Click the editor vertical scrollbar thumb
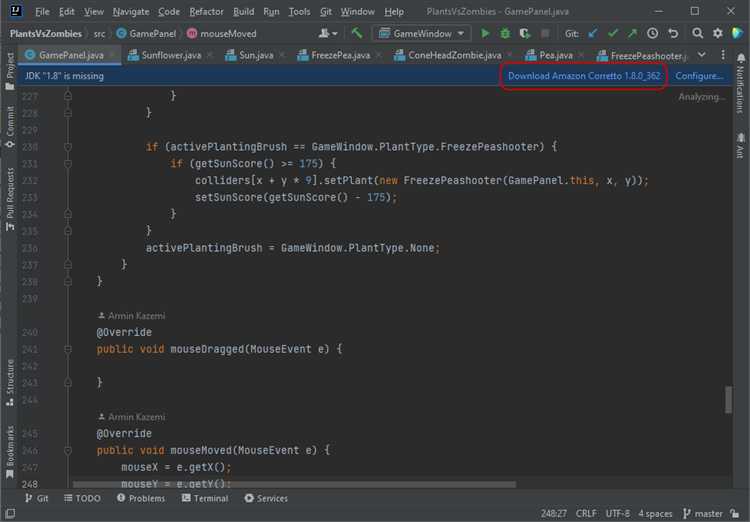The image size is (750, 522). point(728,400)
